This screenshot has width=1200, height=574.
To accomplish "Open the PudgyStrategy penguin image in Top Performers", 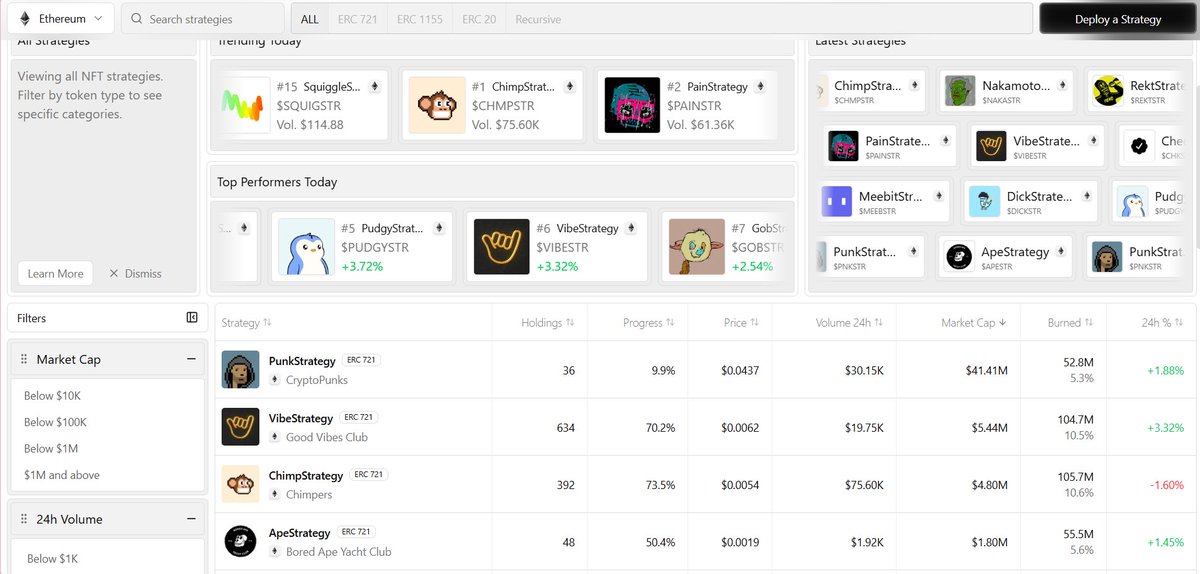I will 306,247.
